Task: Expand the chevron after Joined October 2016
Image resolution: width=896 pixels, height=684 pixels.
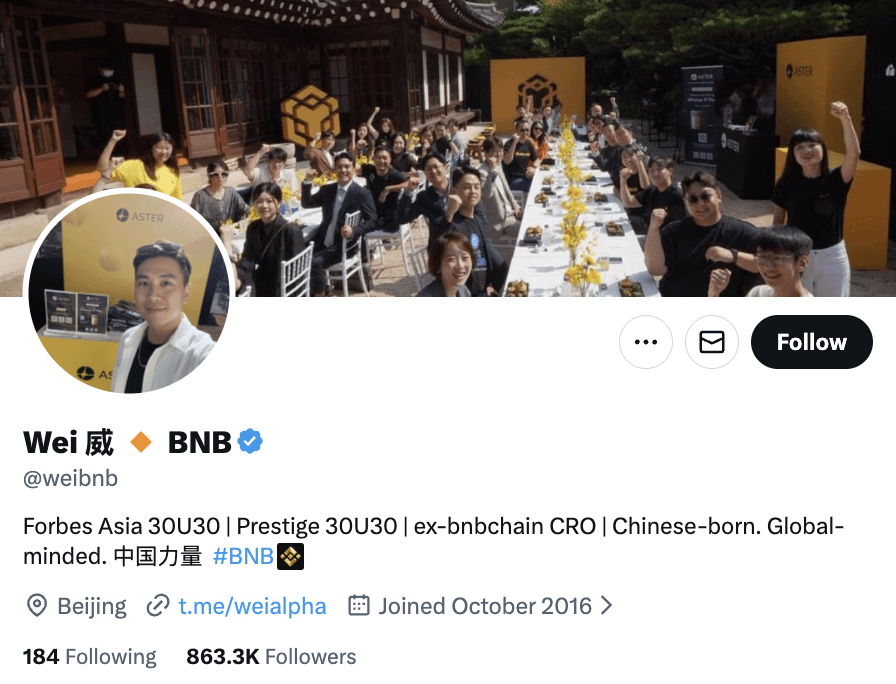Action: coord(606,606)
